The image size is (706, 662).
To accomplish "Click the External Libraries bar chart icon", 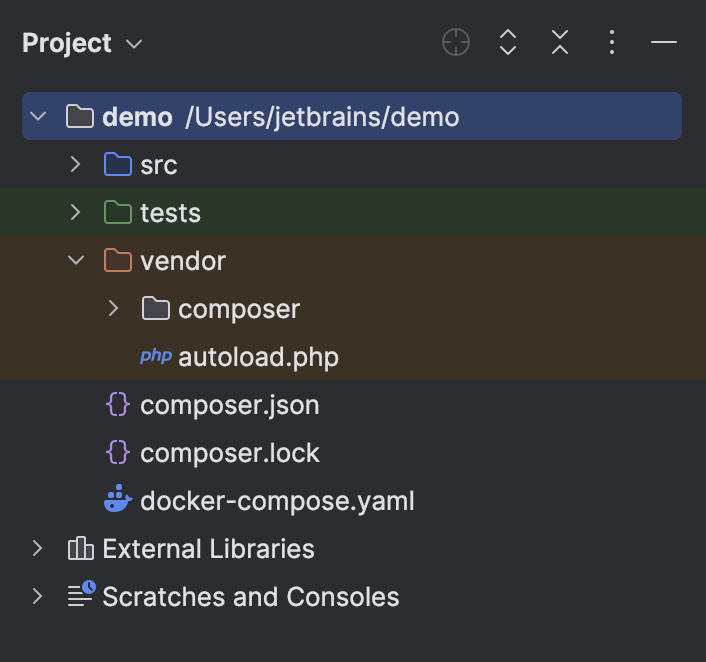I will point(81,548).
